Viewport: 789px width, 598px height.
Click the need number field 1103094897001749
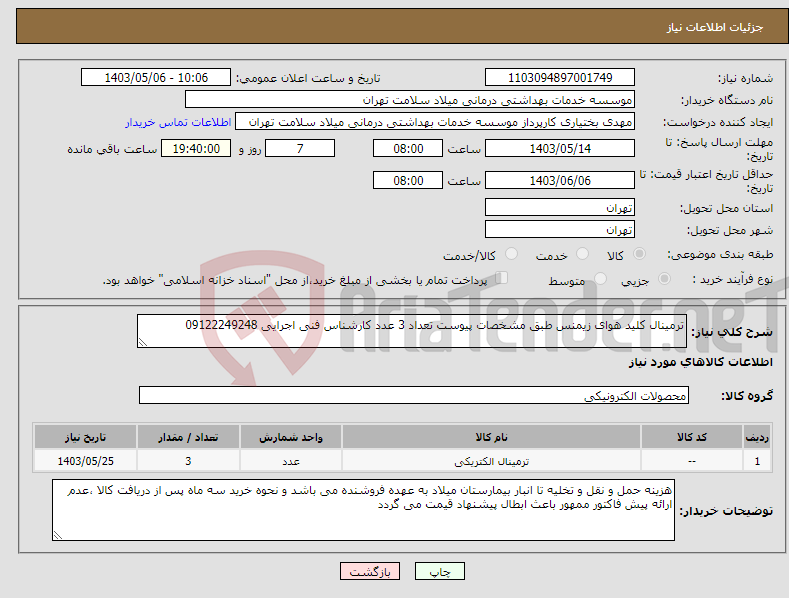[x=560, y=78]
